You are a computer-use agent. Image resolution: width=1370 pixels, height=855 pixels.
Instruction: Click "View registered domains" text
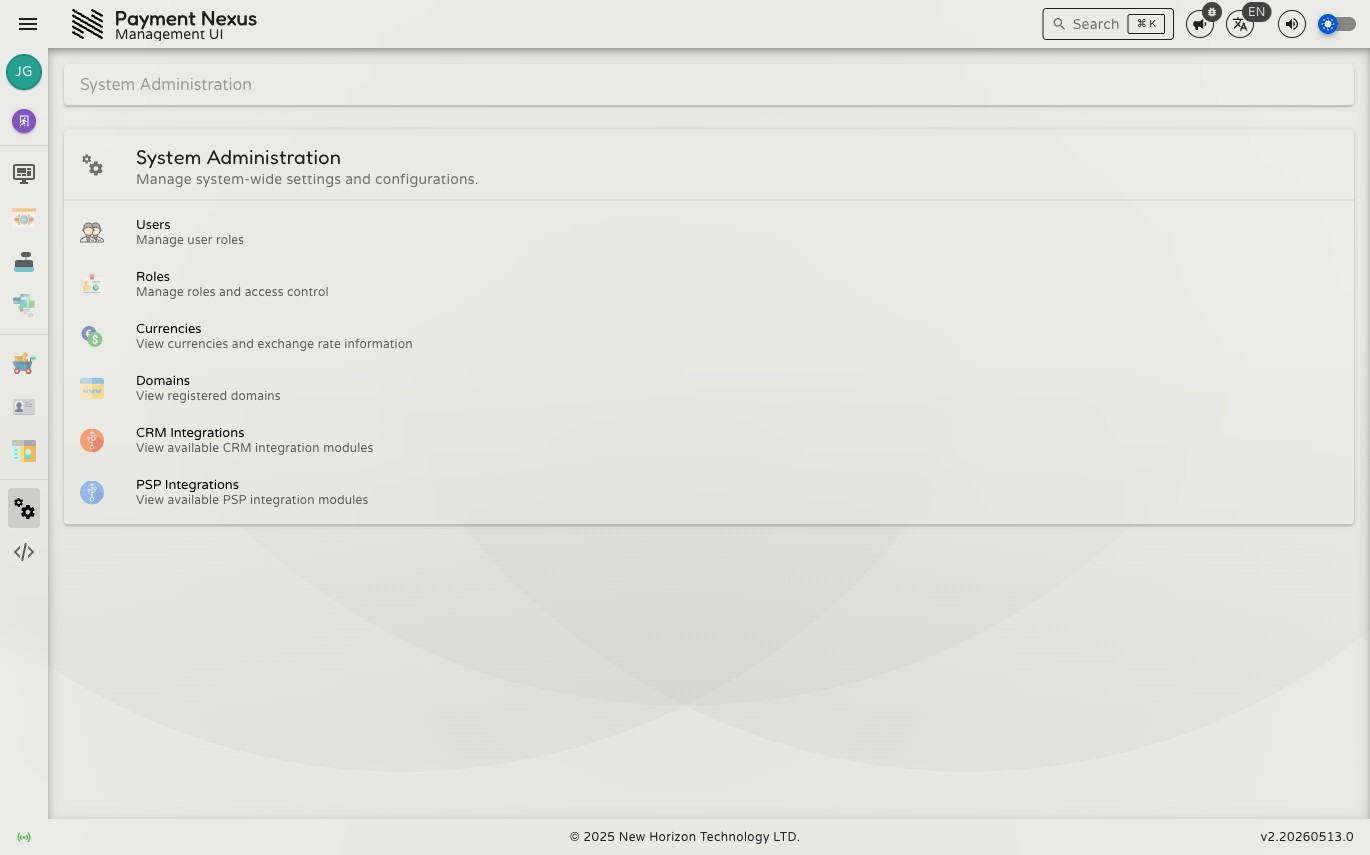click(208, 396)
